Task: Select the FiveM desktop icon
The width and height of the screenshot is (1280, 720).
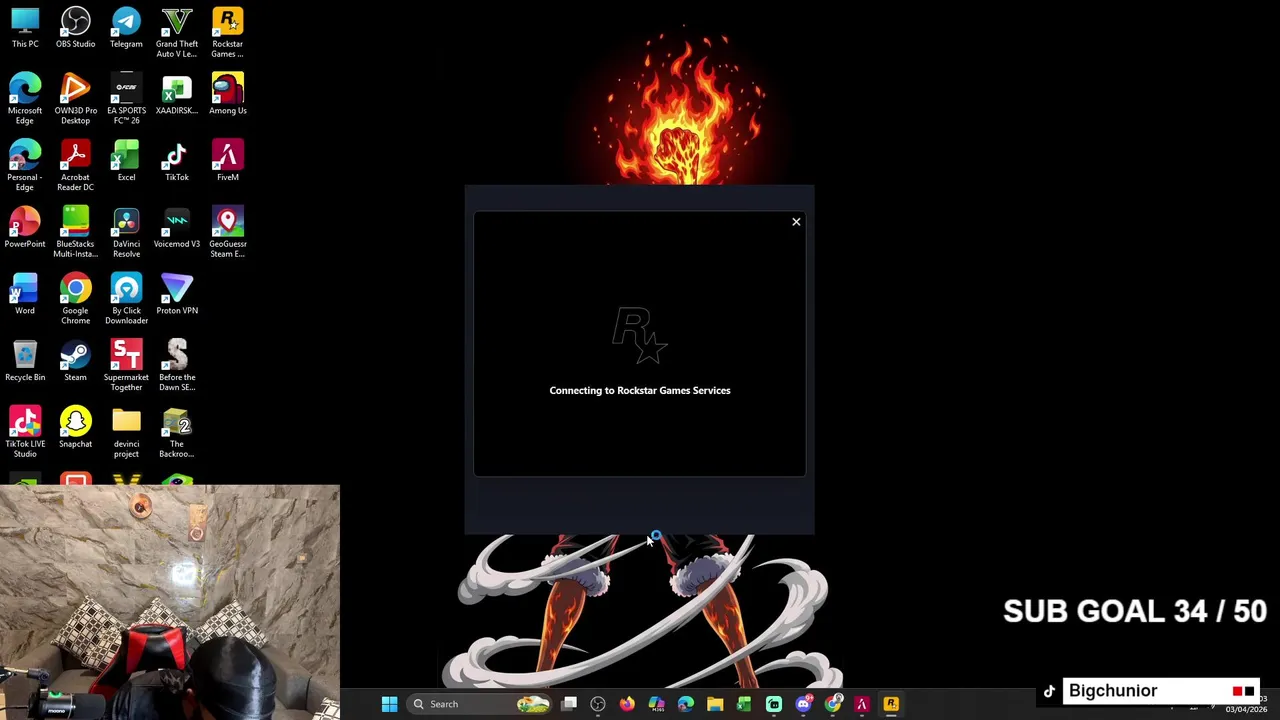Action: pos(227,162)
